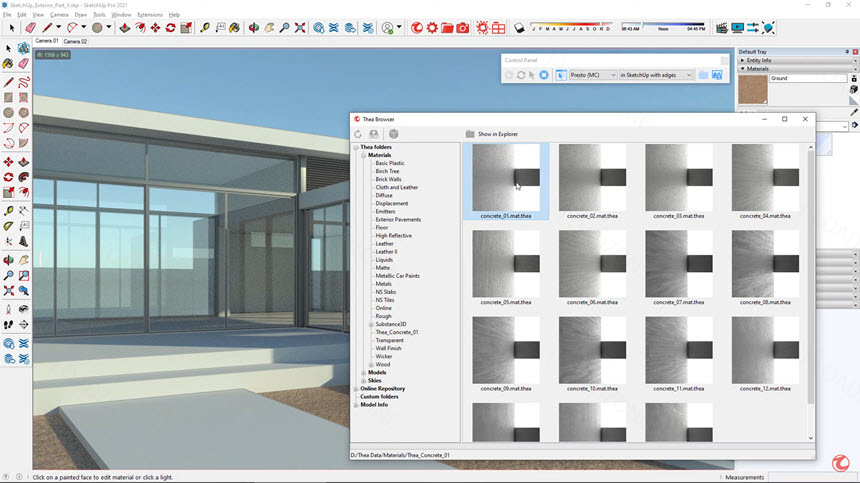Open 3D Warehouse from top toolbar
The width and height of the screenshot is (860, 483).
click(x=319, y=27)
